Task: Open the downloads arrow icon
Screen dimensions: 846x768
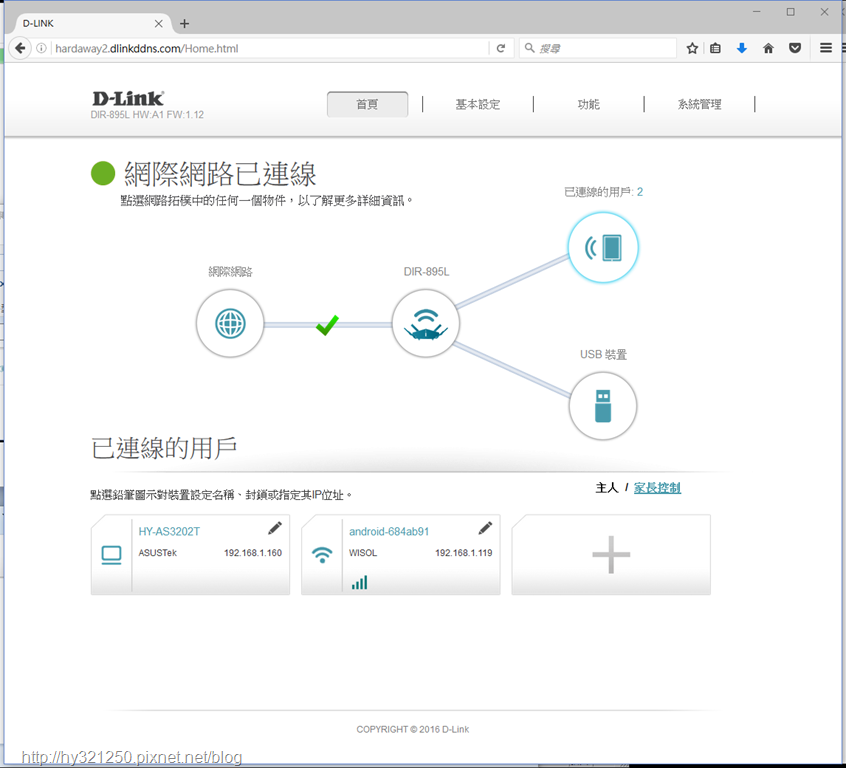Action: [x=742, y=48]
